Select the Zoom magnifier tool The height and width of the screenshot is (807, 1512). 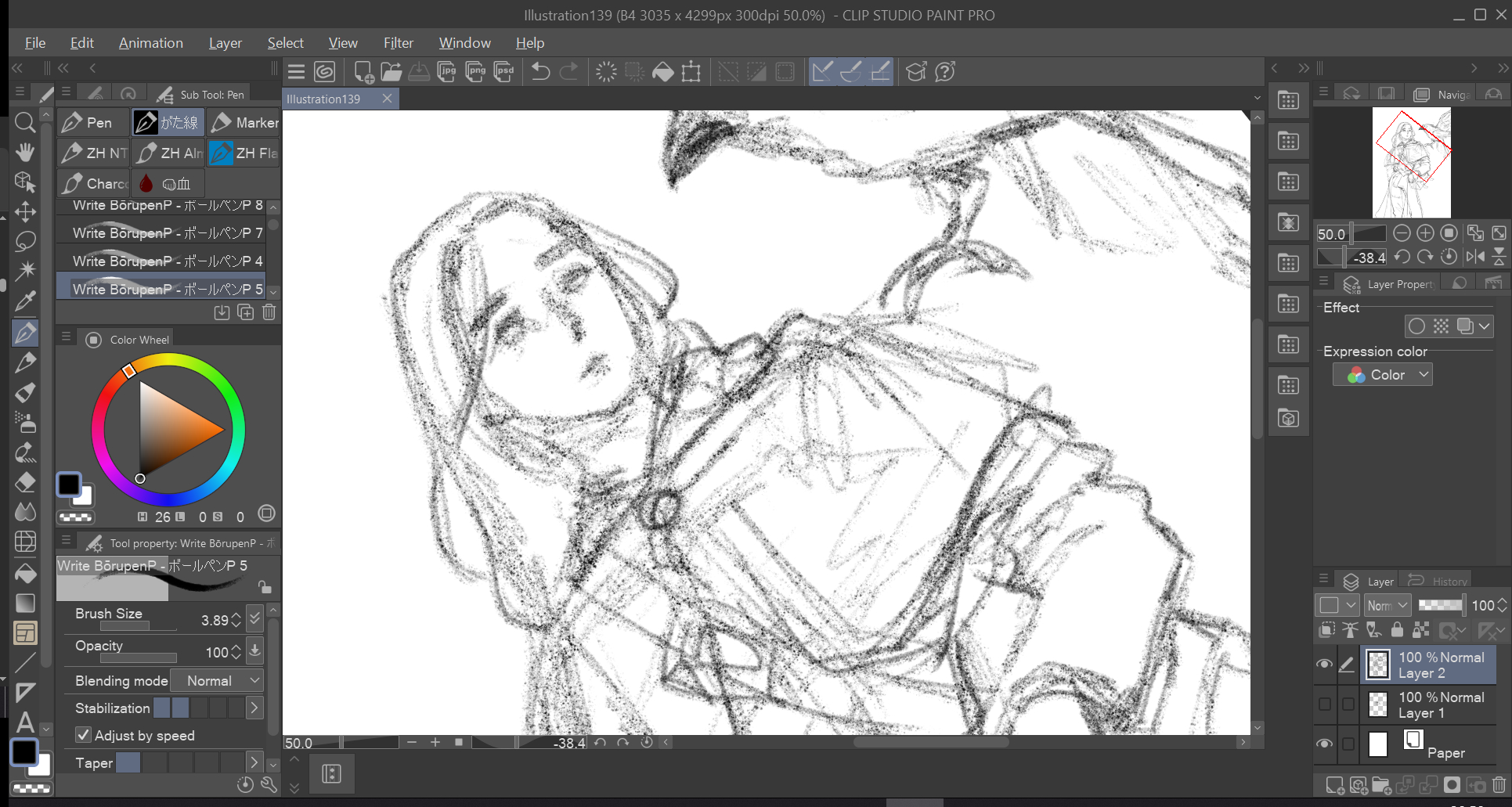[x=25, y=122]
